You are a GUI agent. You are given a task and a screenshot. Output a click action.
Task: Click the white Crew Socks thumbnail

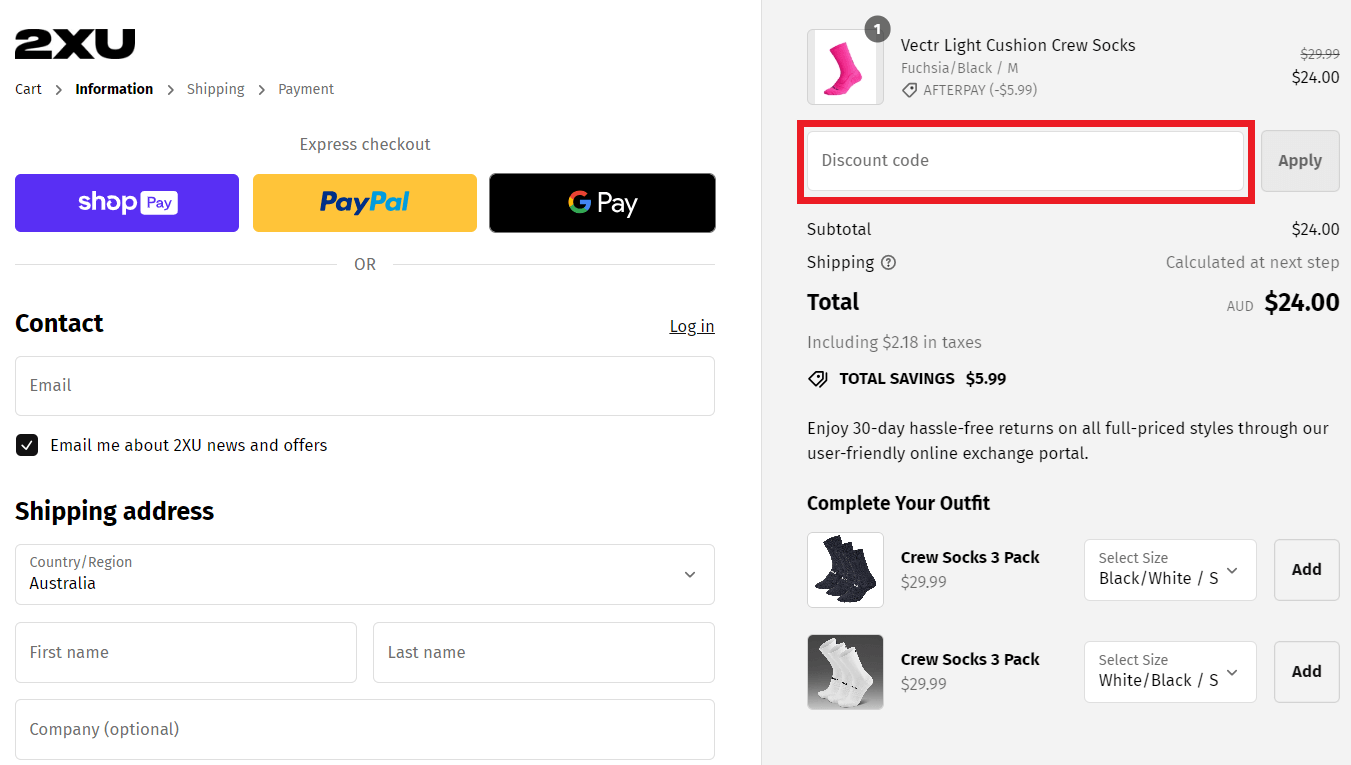click(x=845, y=672)
